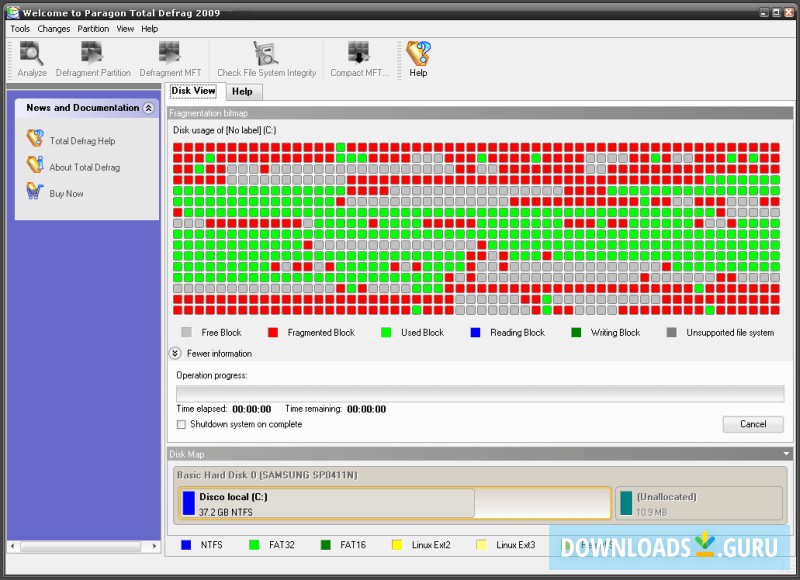
Task: Click the Reading Block blue swatch
Action: [x=475, y=333]
